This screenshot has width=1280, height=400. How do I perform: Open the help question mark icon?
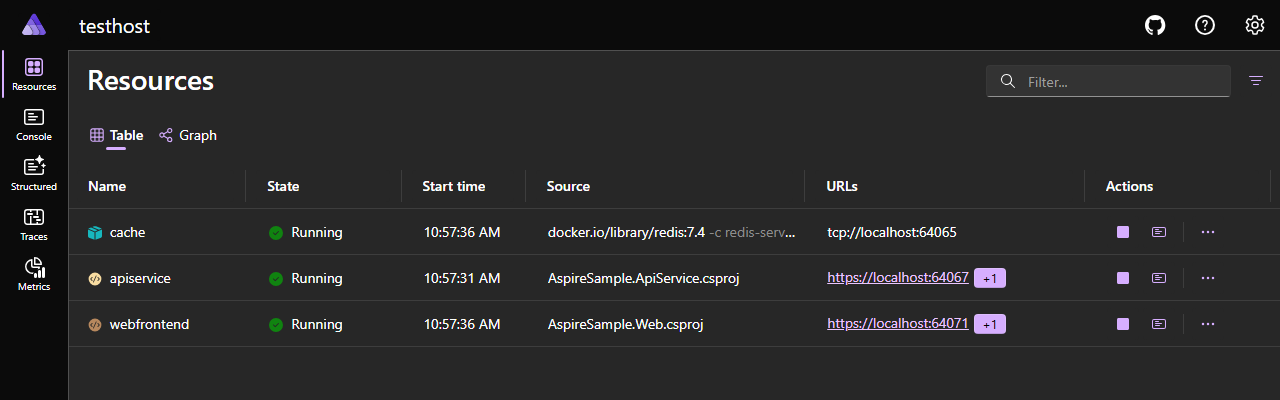point(1205,26)
